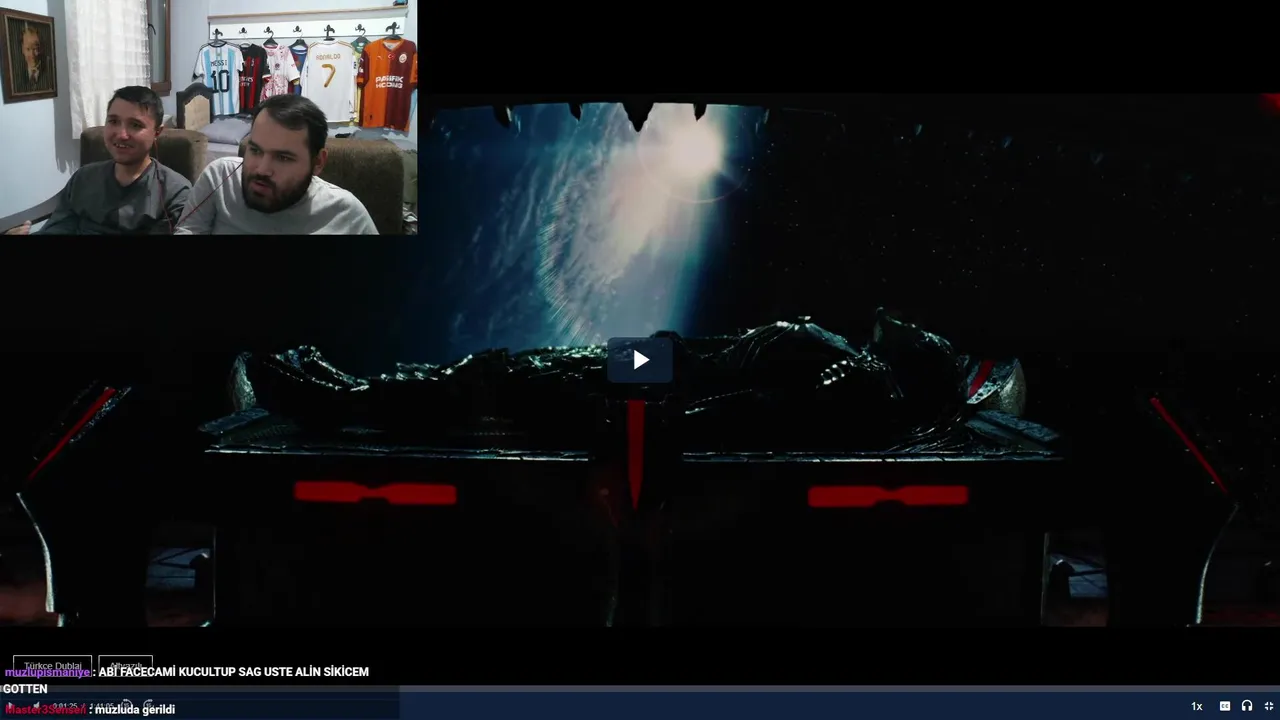
Task: Click the muzlupismaniye chat username
Action: point(47,672)
